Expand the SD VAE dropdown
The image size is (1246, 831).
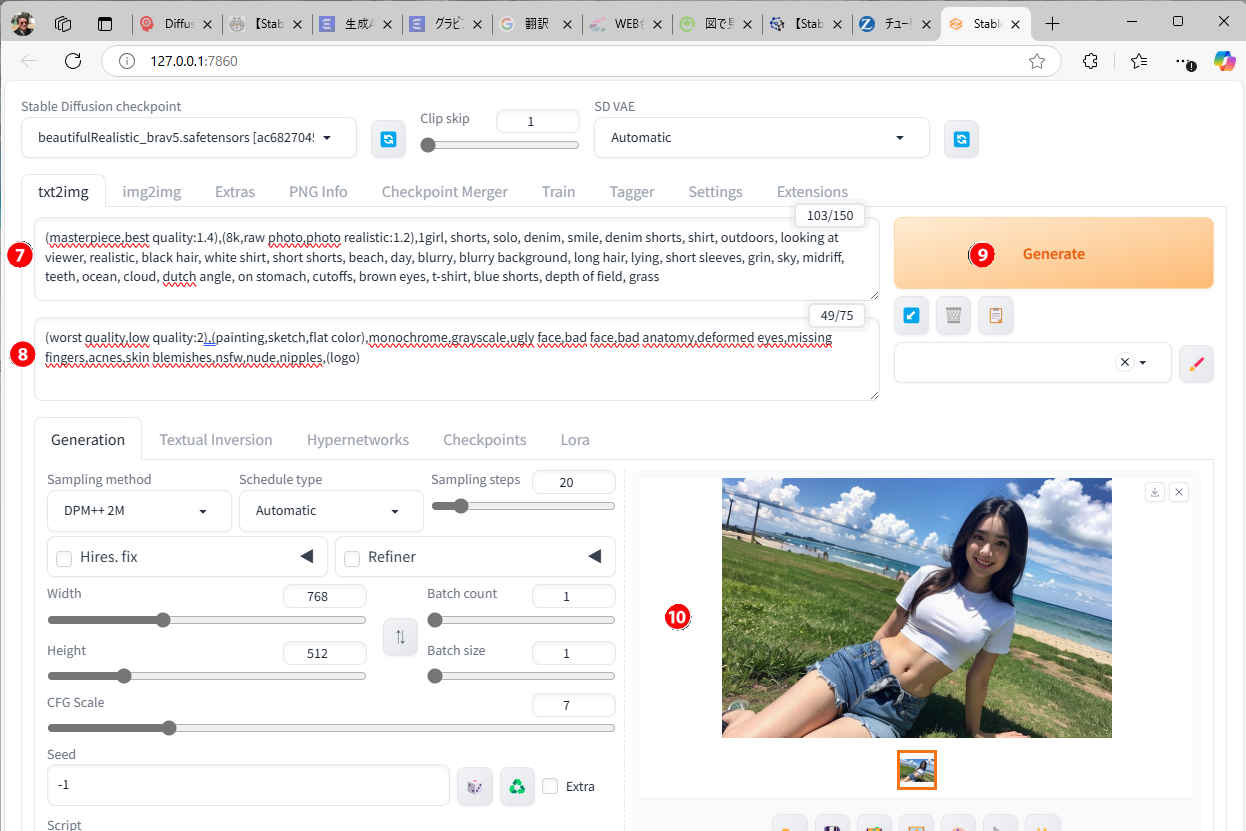(761, 138)
